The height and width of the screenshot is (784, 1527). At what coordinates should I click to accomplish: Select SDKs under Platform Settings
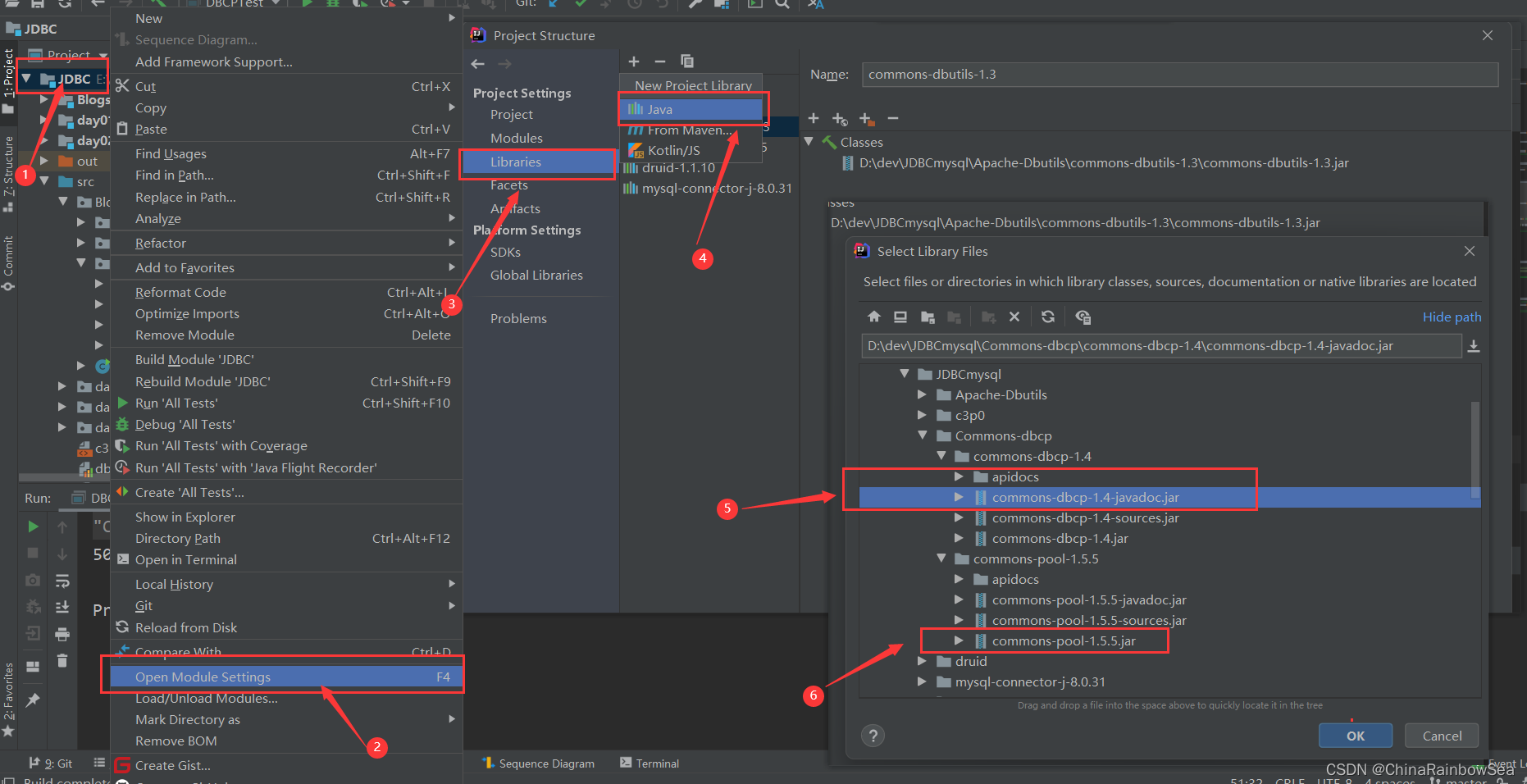tap(505, 252)
